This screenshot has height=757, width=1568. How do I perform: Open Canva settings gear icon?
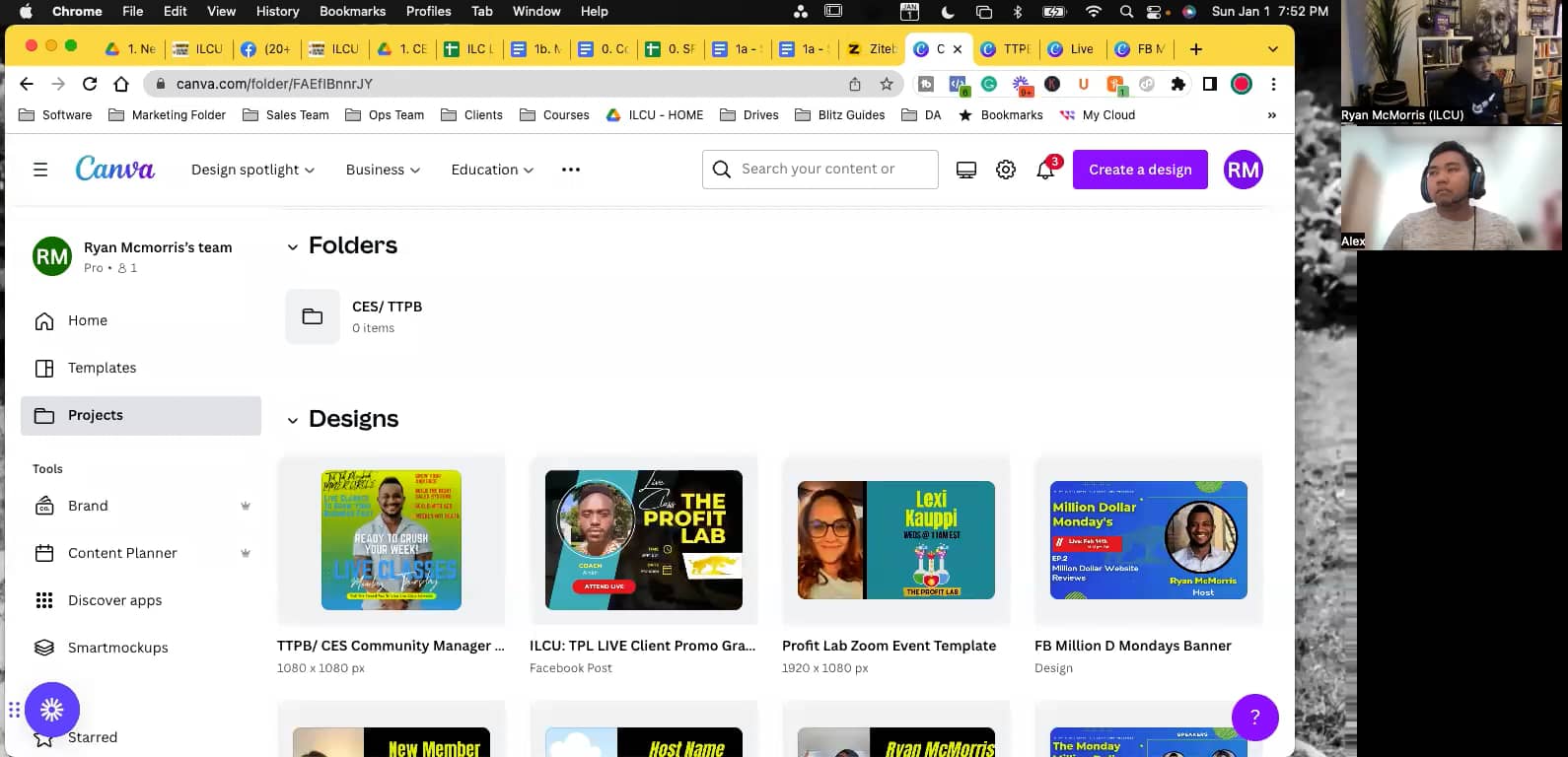1006,170
